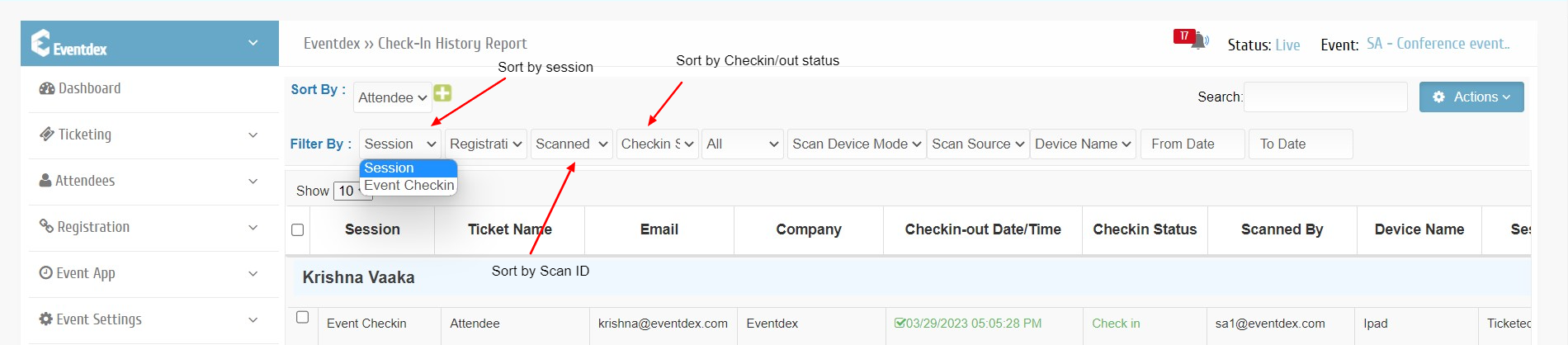Click the Eventdex logo
Image resolution: width=1568 pixels, height=345 pixels.
click(69, 44)
